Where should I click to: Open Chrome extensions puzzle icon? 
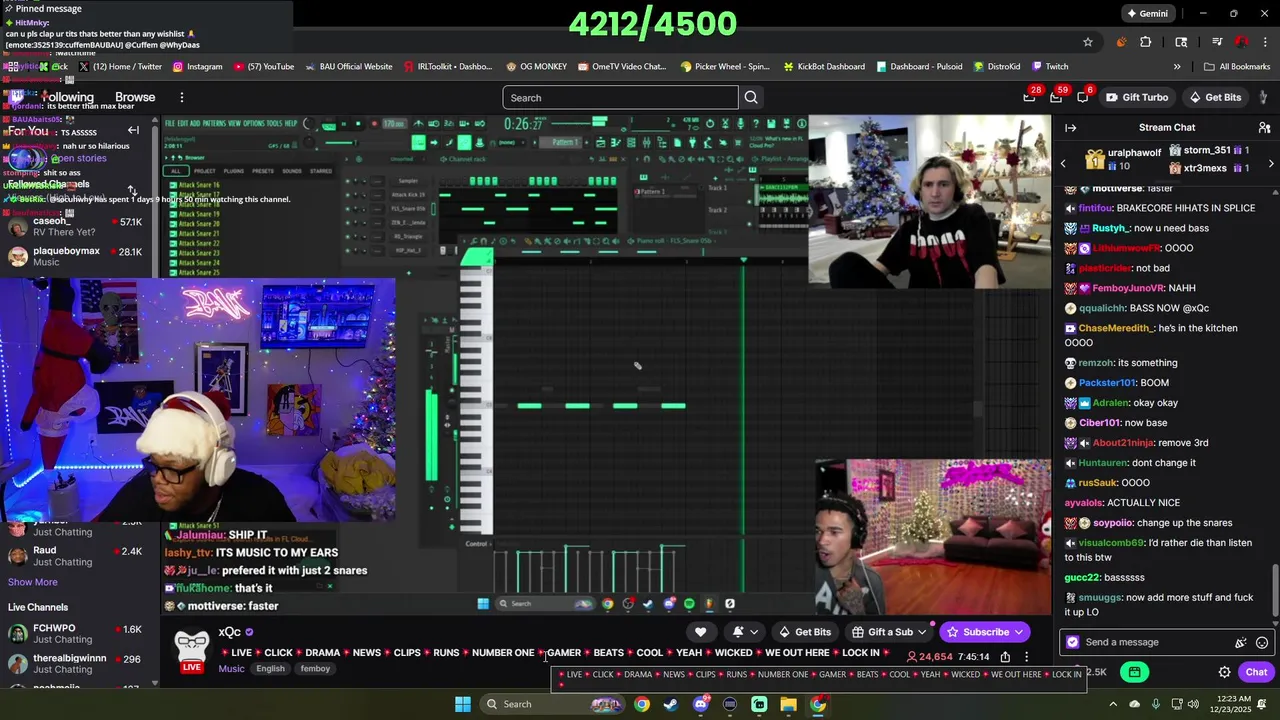click(x=1146, y=42)
